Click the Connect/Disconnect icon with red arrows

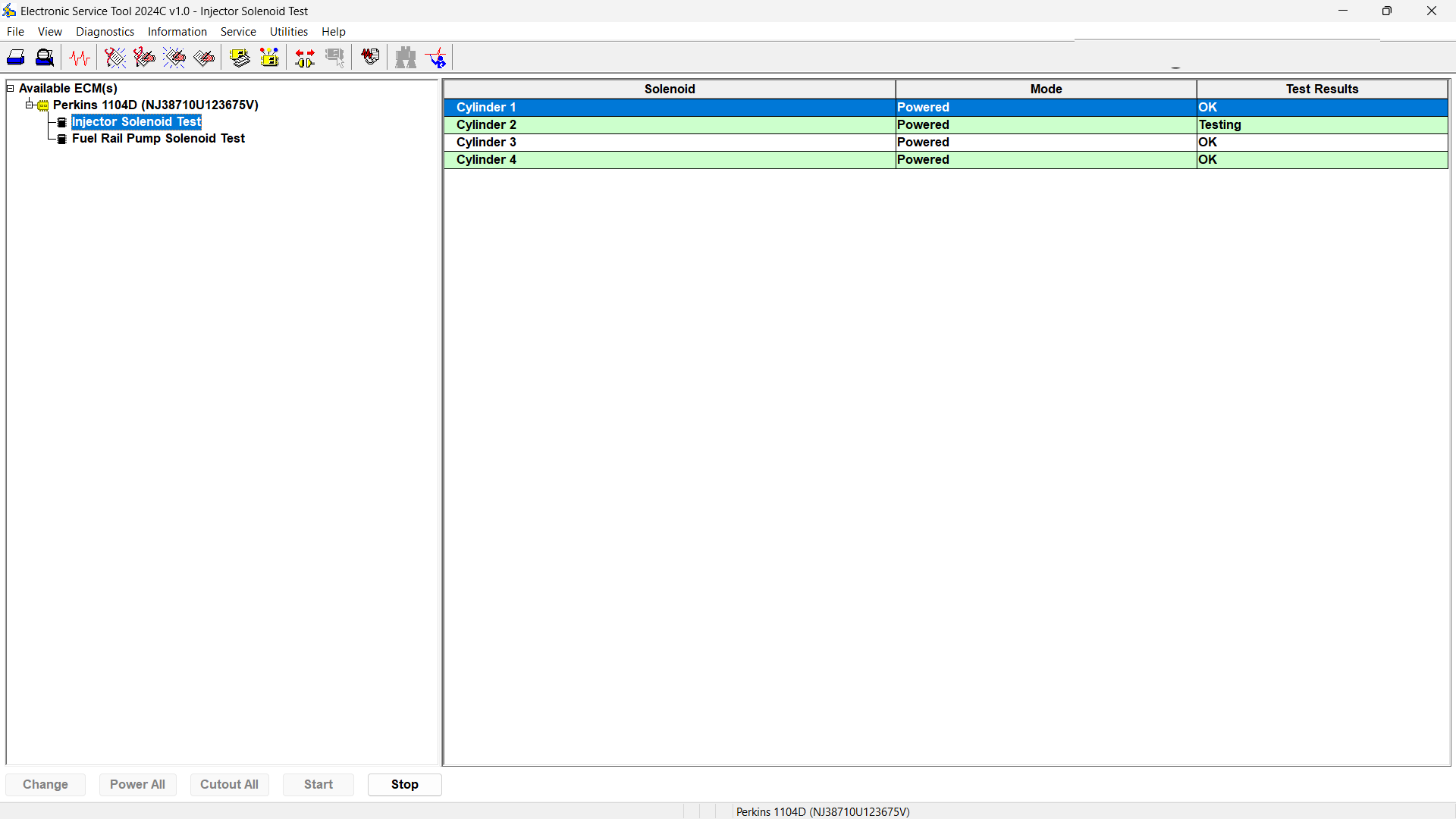(x=305, y=58)
